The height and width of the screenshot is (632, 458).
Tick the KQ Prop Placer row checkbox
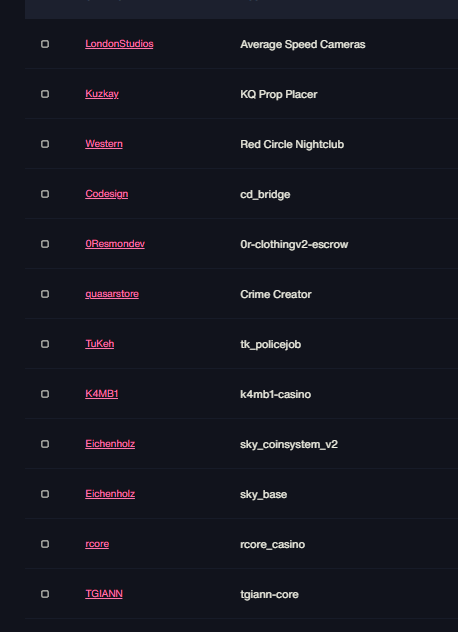pos(45,94)
